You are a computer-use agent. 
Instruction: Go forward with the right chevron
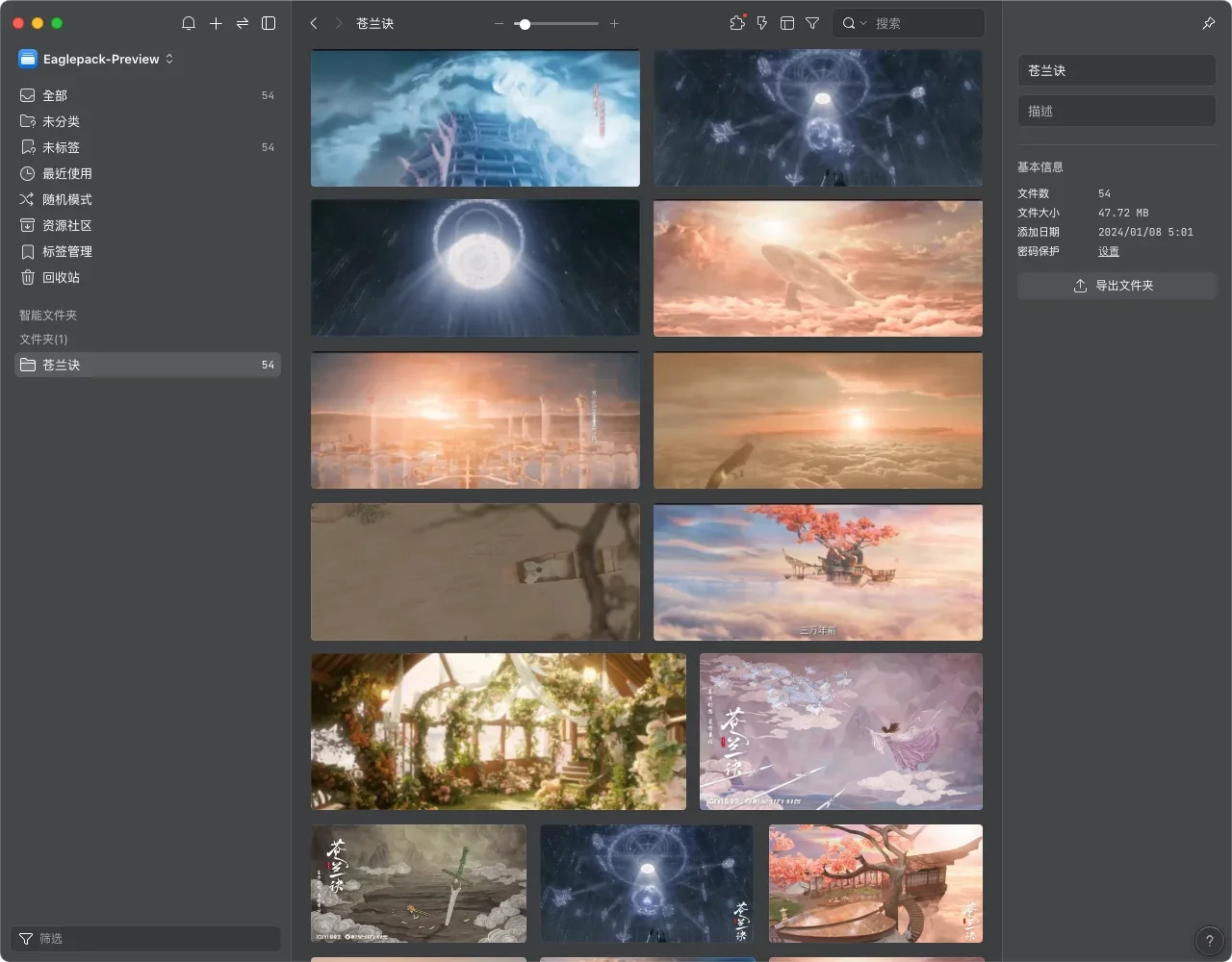click(339, 23)
